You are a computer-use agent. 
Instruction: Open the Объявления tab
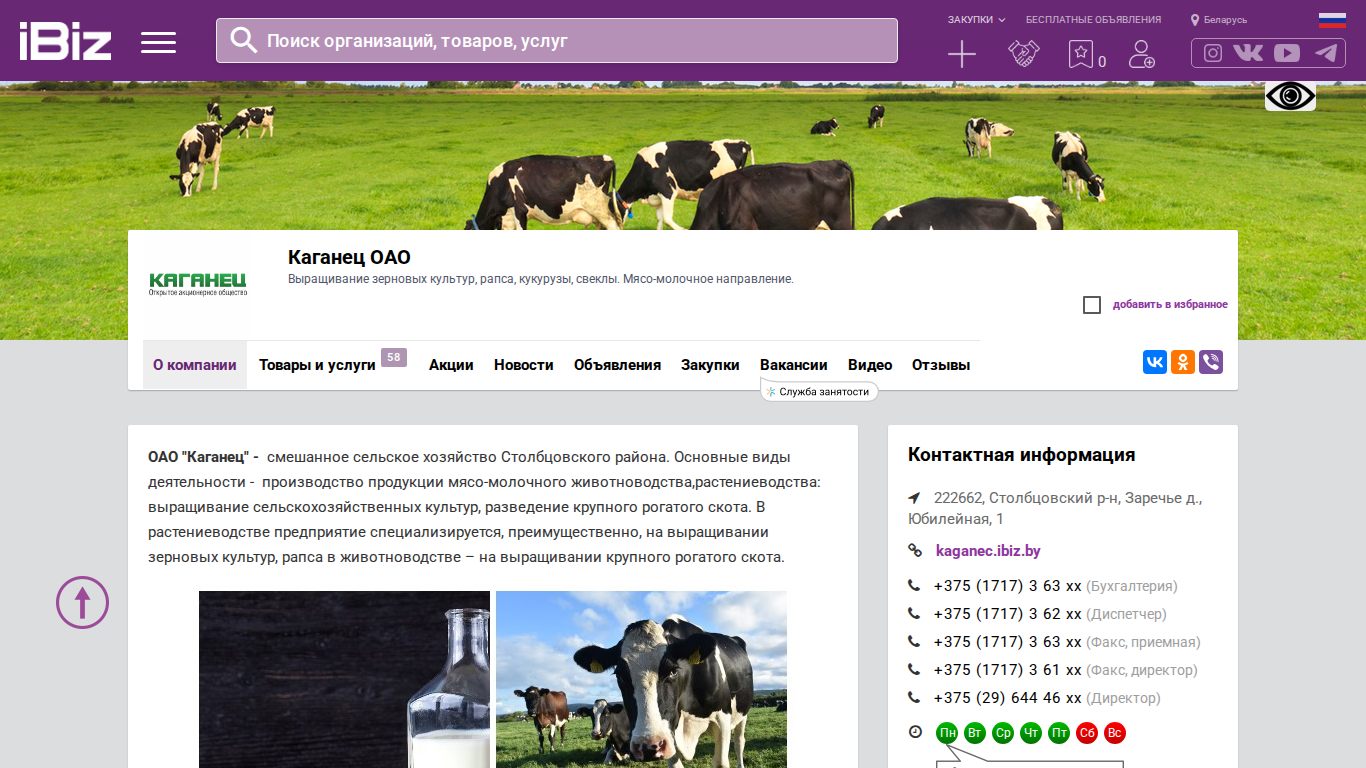click(x=617, y=365)
